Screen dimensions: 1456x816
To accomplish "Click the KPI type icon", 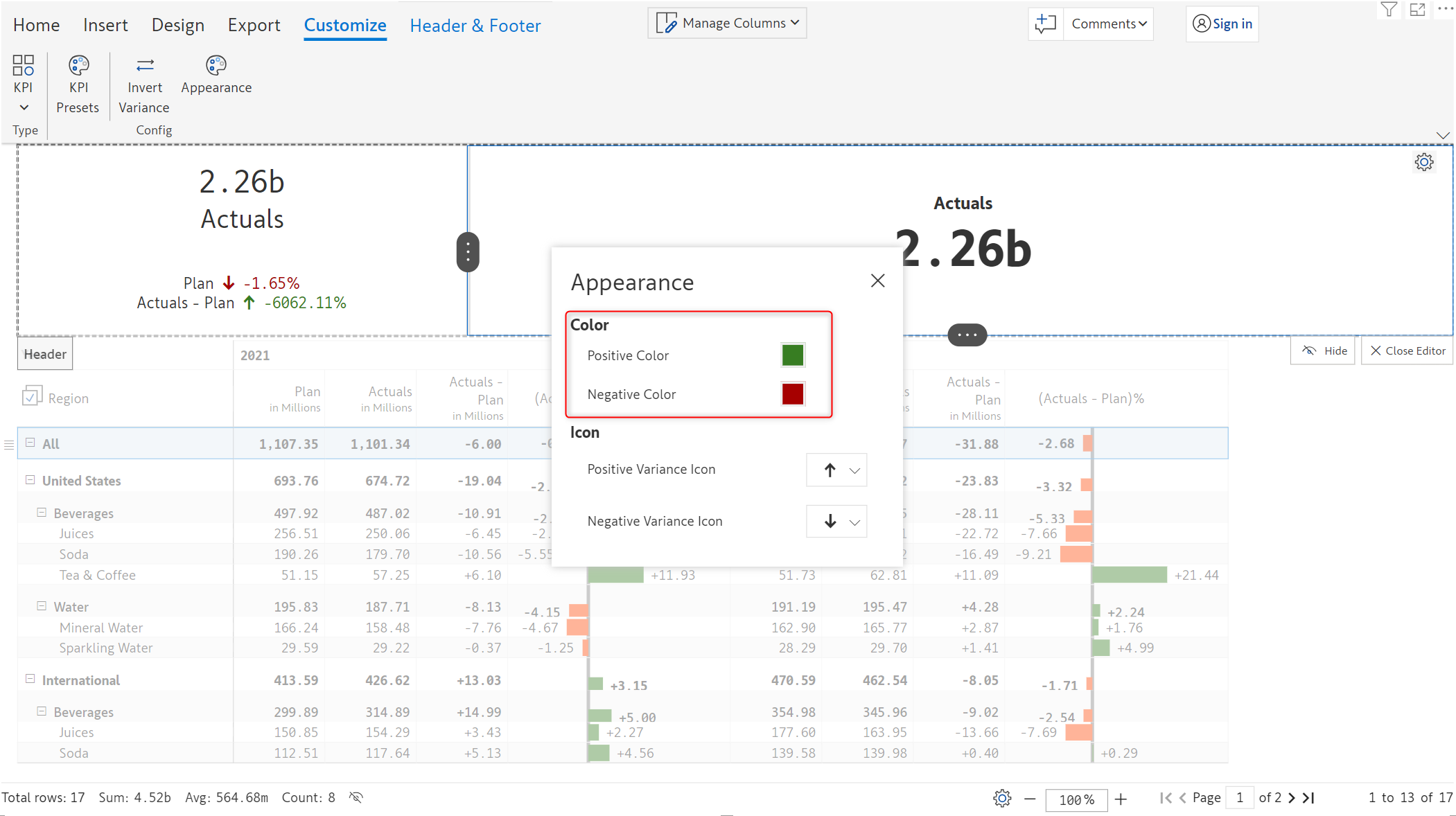I will (x=23, y=65).
